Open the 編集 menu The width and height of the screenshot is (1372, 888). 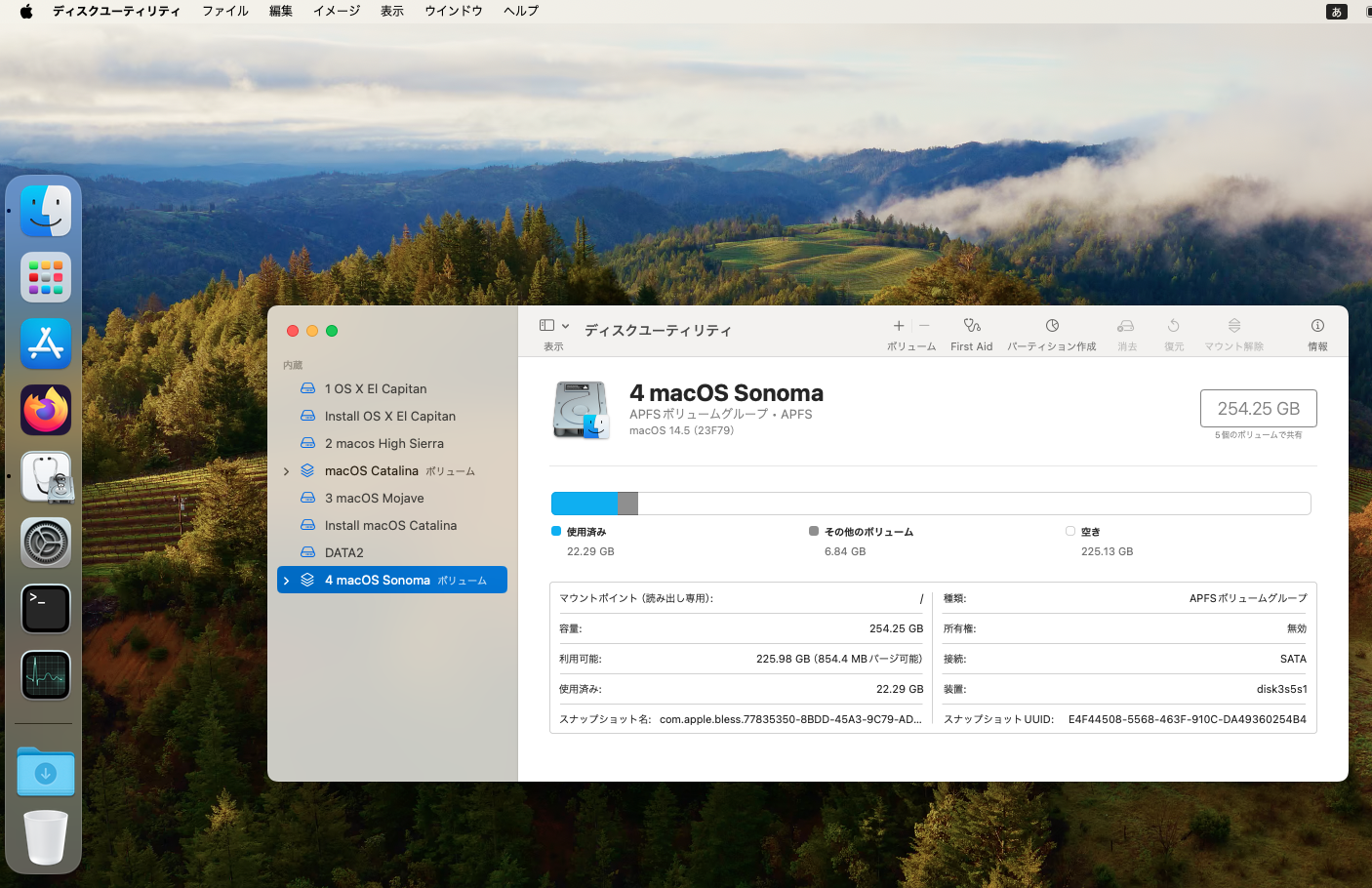281,11
